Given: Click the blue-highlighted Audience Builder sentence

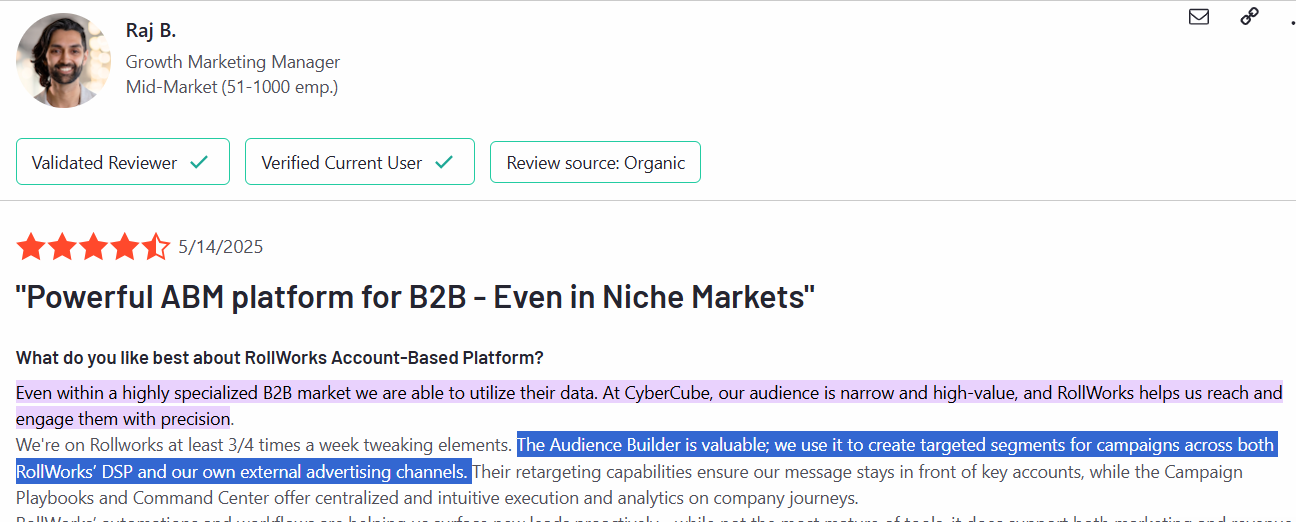Looking at the screenshot, I should [x=646, y=458].
